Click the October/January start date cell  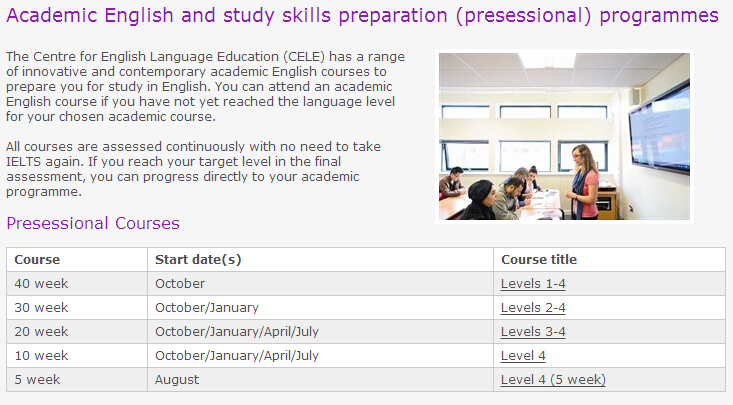(320, 308)
